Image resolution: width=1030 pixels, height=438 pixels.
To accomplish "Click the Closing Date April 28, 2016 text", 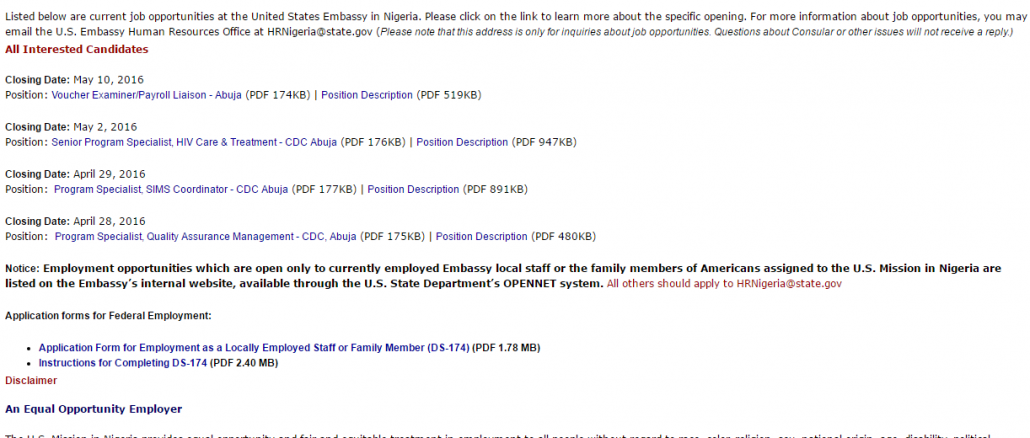I will 76,221.
